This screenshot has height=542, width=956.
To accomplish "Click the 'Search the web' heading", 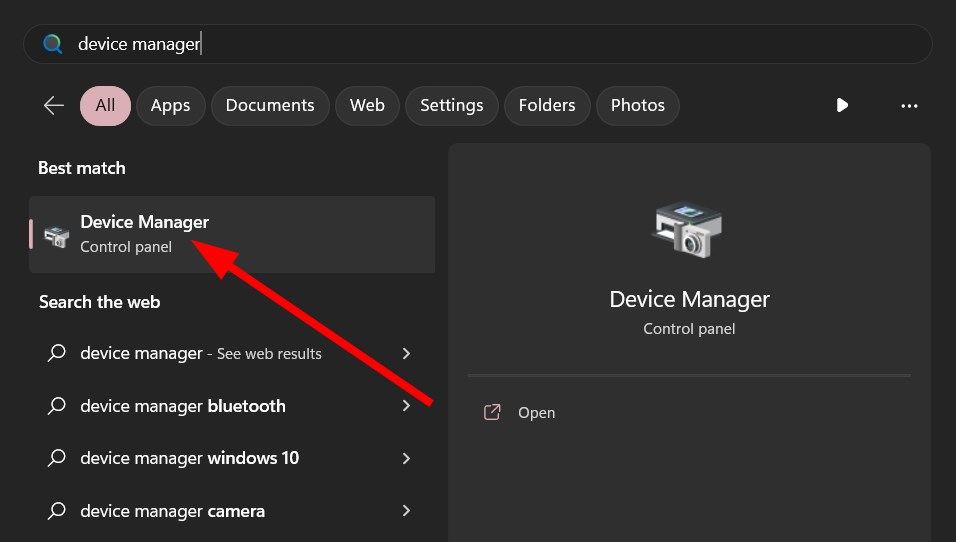I will [99, 302].
